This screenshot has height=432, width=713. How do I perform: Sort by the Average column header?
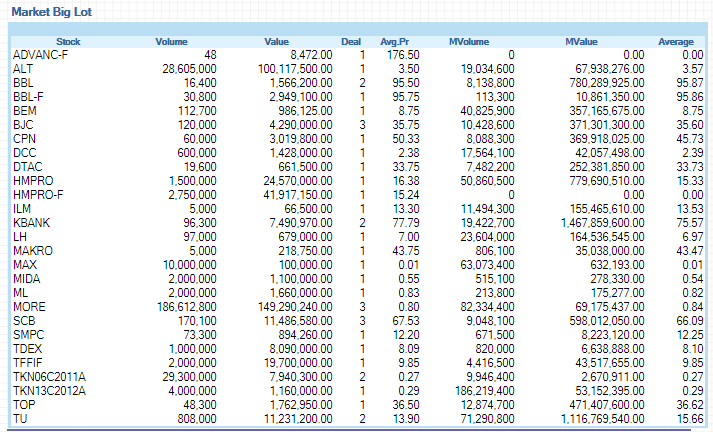(x=676, y=42)
